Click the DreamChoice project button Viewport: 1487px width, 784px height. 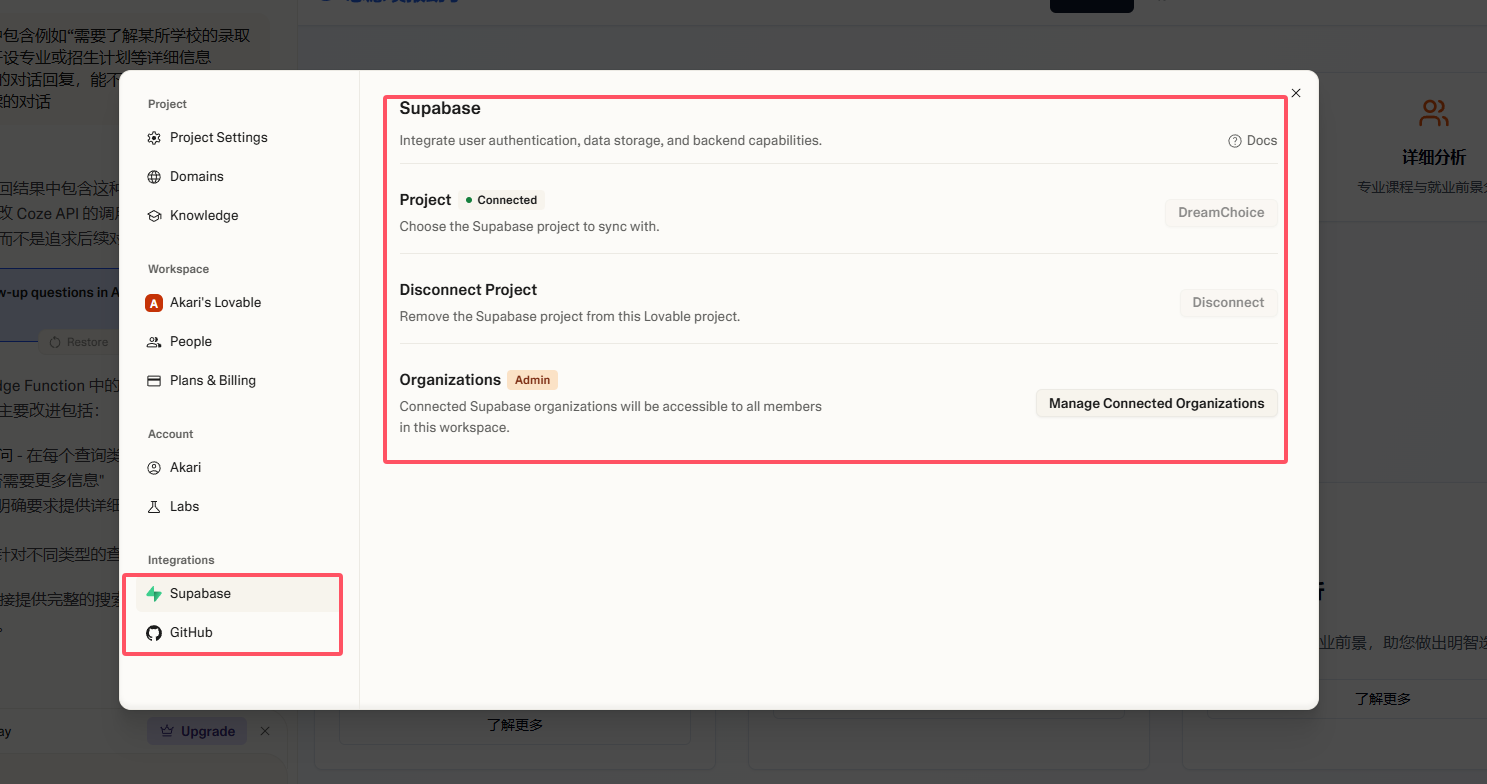(x=1221, y=213)
